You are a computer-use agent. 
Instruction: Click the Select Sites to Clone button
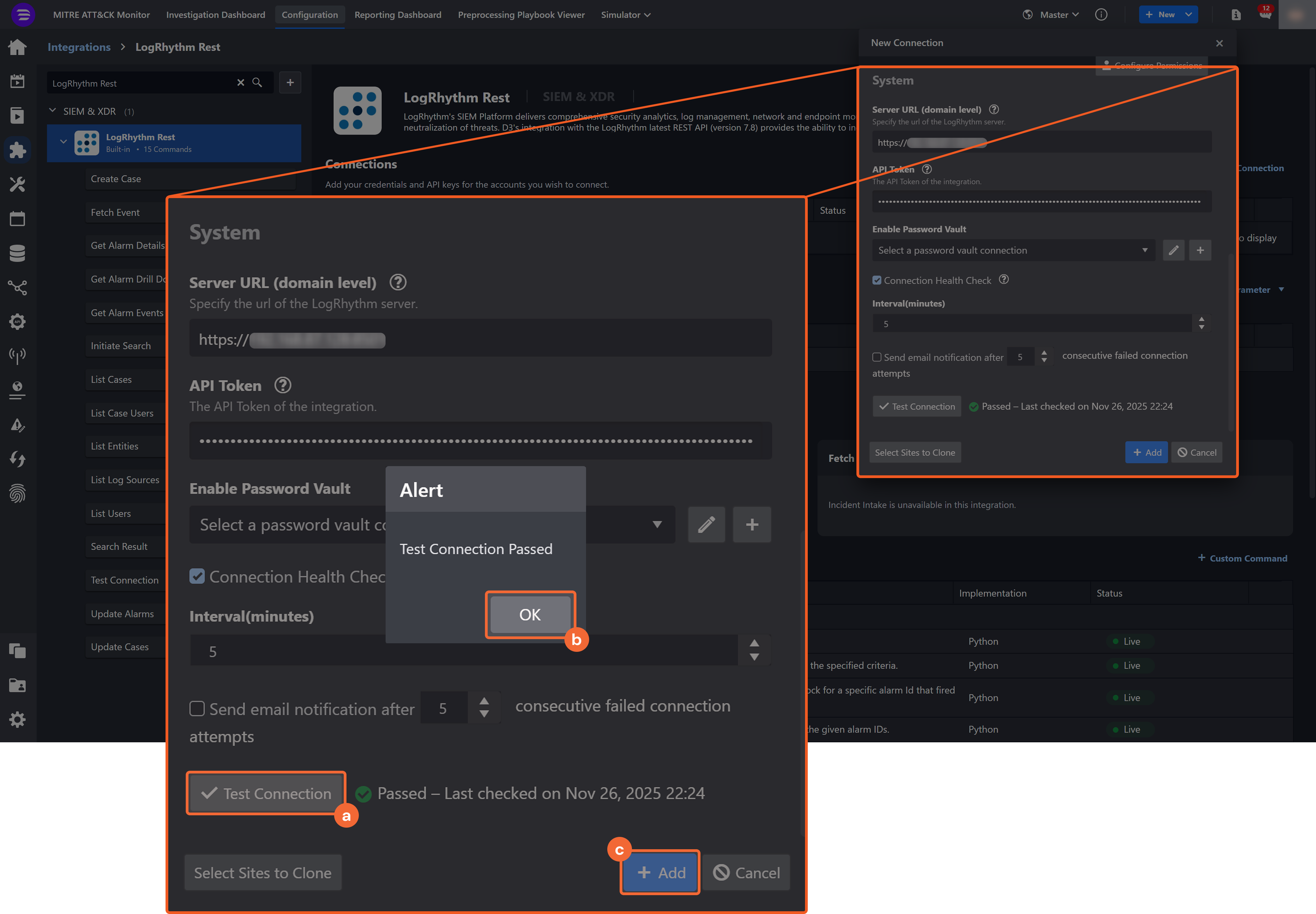(262, 873)
